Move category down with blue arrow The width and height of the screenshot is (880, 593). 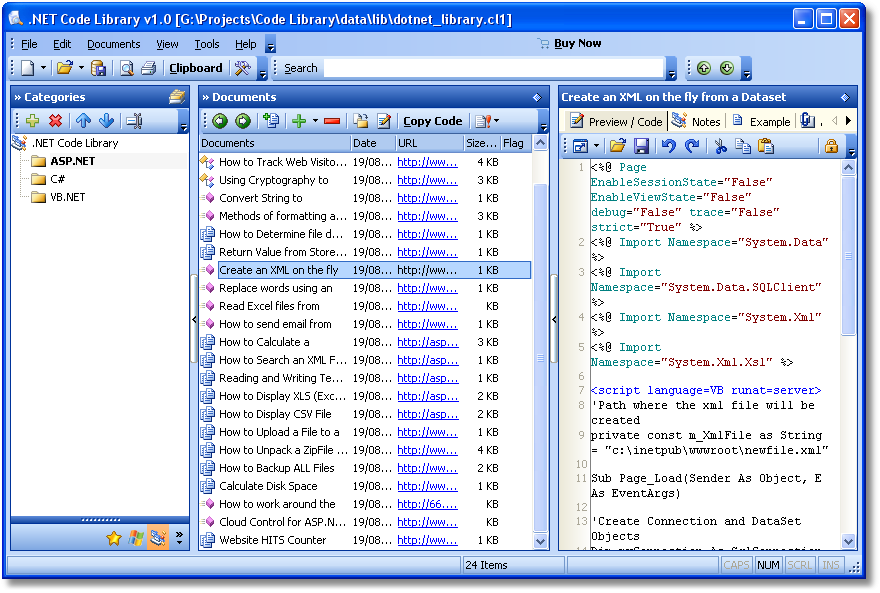106,121
